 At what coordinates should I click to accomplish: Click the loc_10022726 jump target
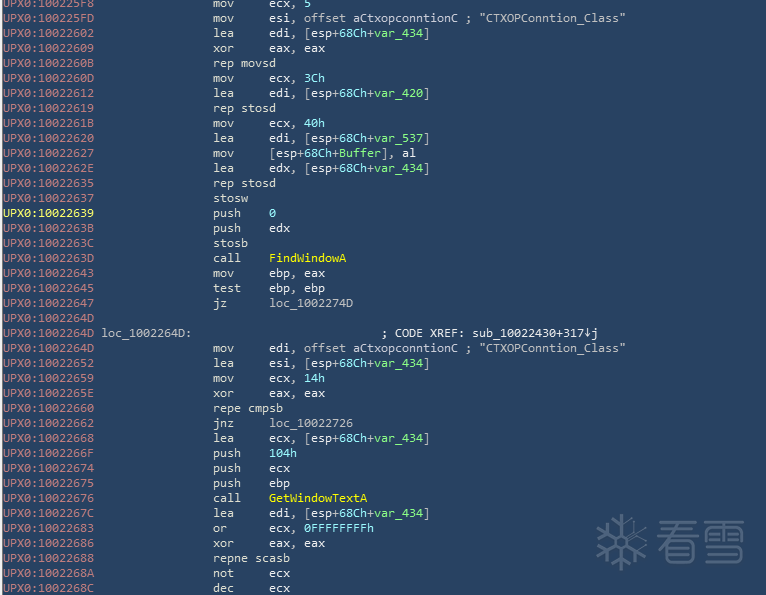[x=311, y=423]
